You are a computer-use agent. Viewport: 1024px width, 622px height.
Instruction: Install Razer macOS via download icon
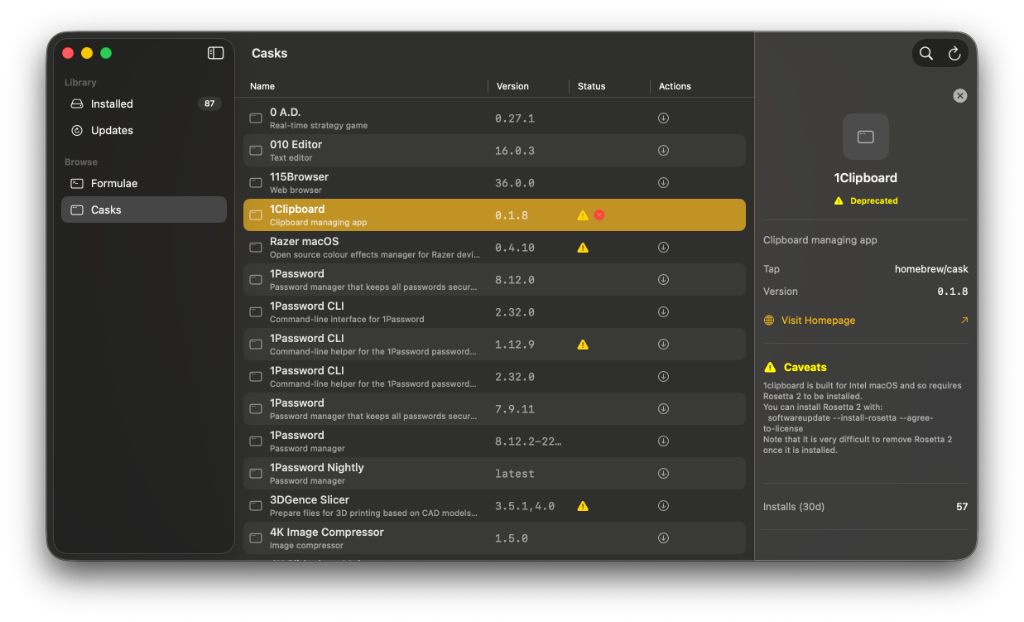tap(663, 248)
